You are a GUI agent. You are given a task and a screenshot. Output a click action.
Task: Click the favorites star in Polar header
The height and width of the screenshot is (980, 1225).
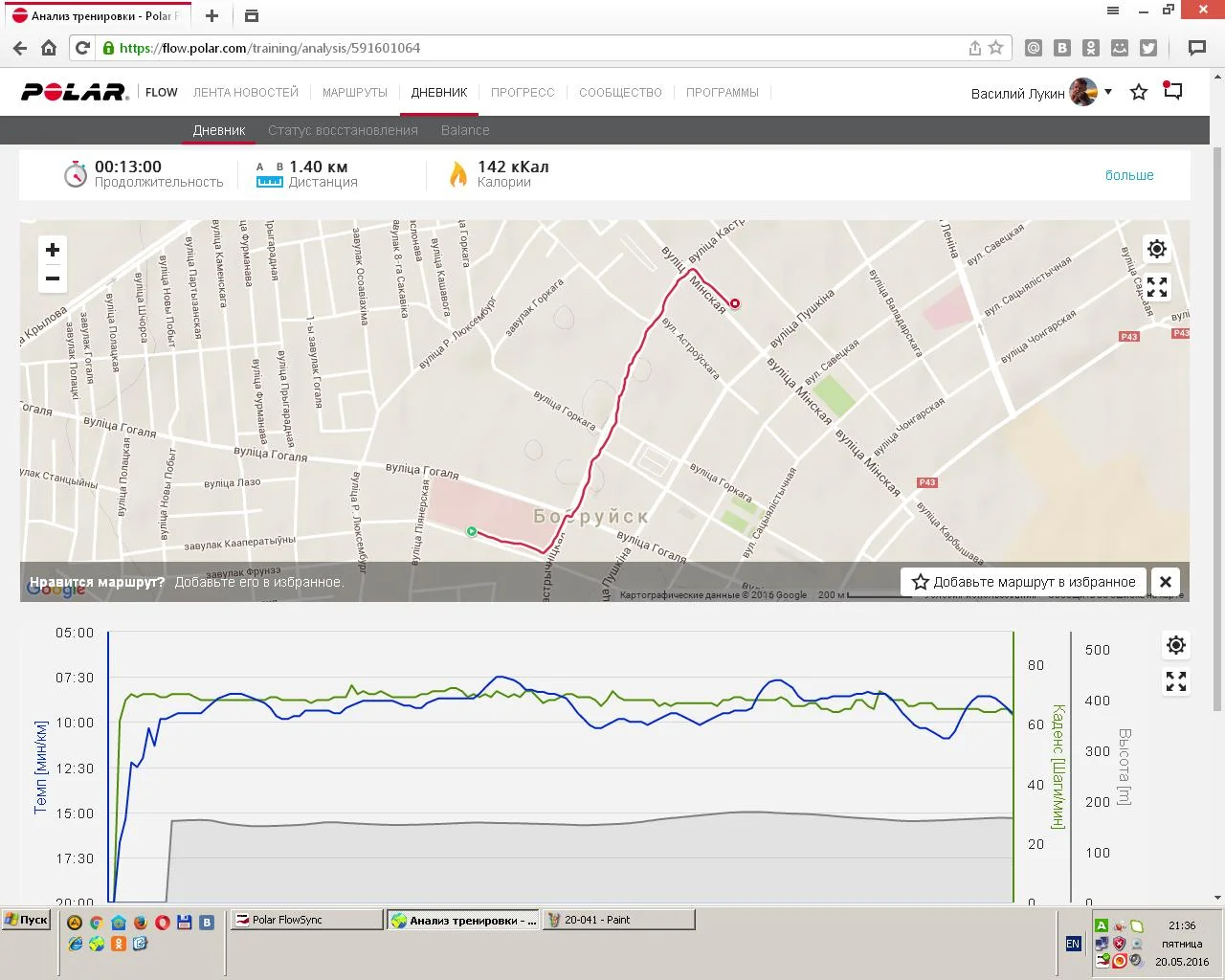1139,93
